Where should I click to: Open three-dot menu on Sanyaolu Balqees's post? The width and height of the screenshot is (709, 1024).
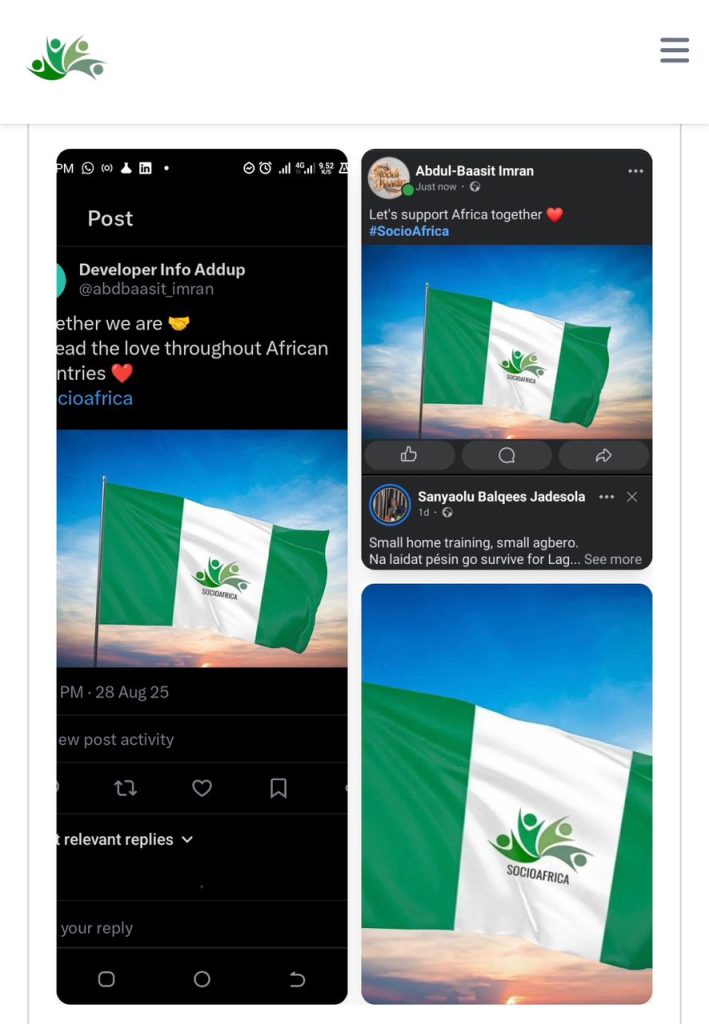coord(606,497)
